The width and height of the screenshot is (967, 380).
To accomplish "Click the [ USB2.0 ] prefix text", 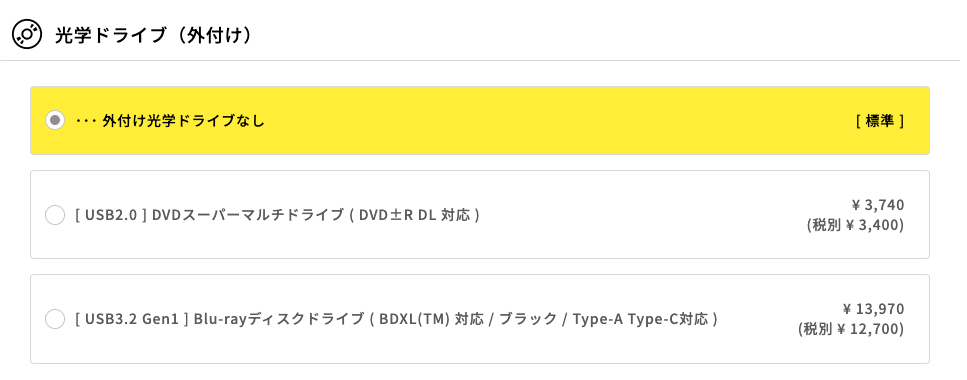I will 110,215.
